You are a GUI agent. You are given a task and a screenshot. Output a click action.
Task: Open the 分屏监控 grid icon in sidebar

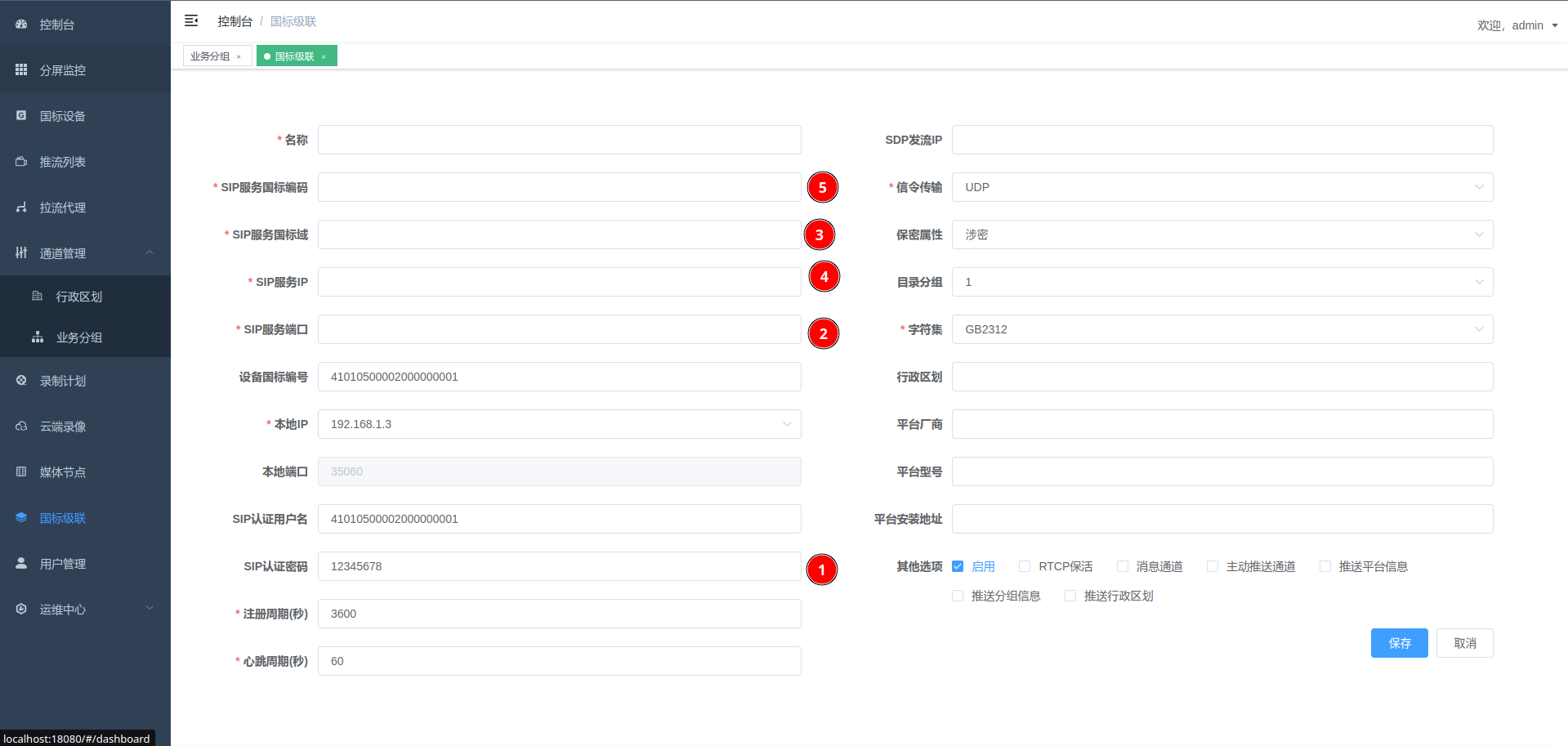(x=21, y=70)
